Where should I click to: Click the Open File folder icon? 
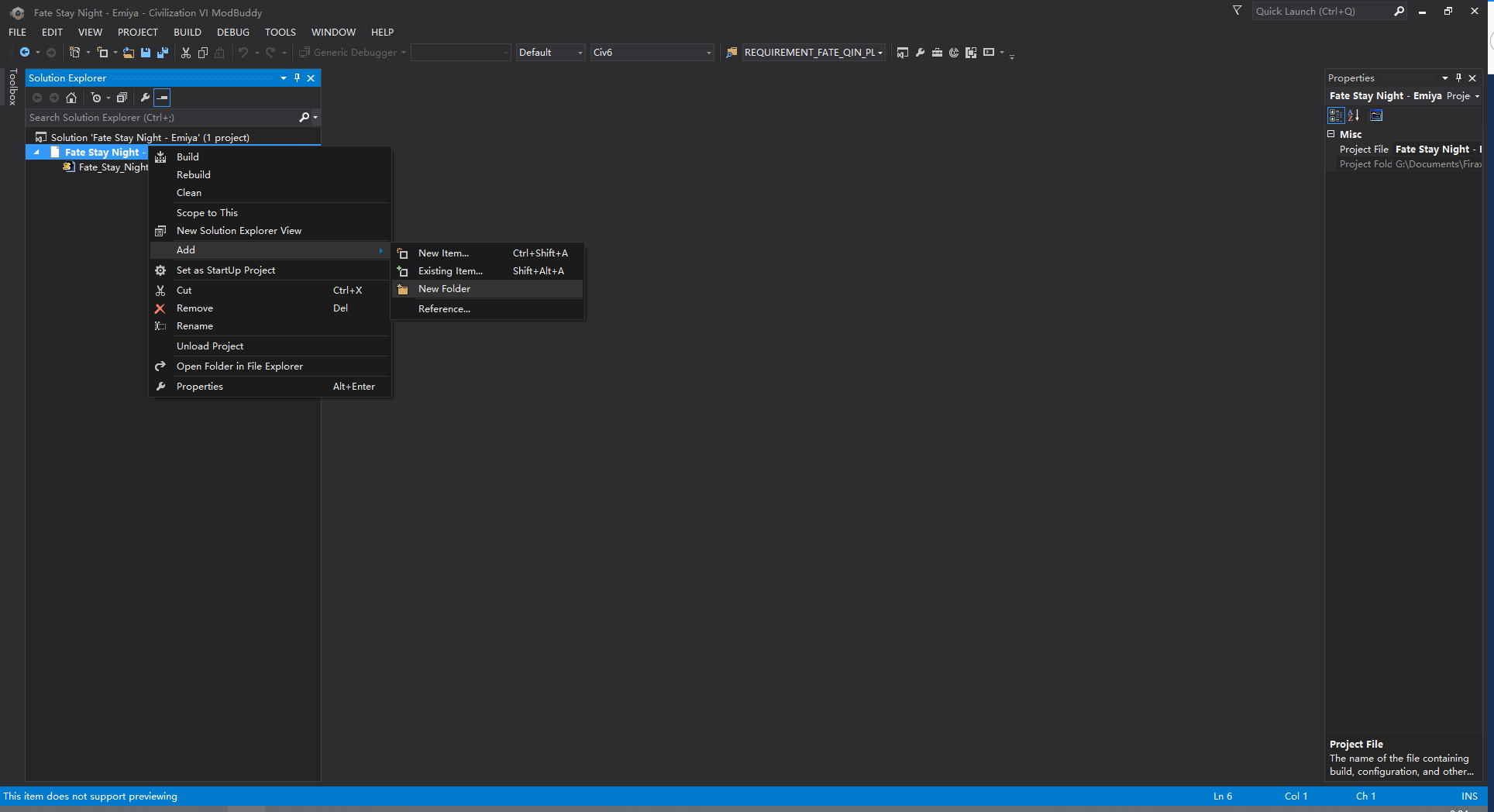coord(129,53)
